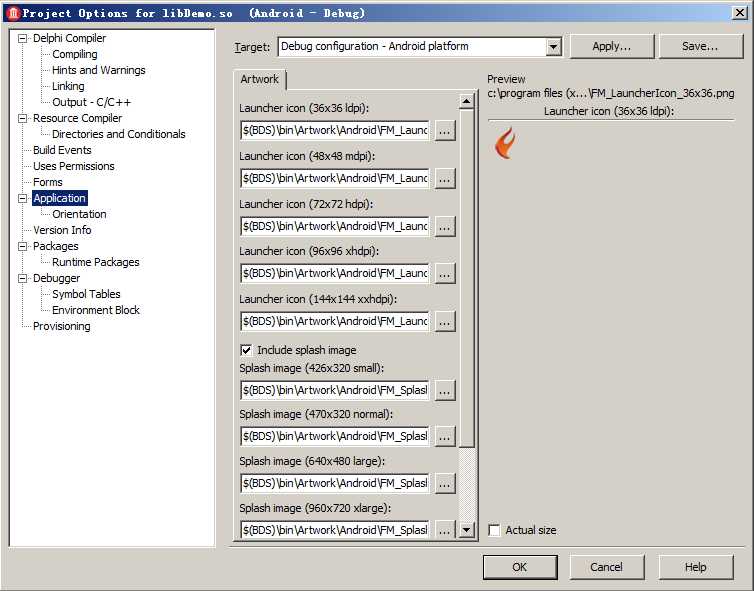Click the Project Options title bar icon

click(13, 13)
